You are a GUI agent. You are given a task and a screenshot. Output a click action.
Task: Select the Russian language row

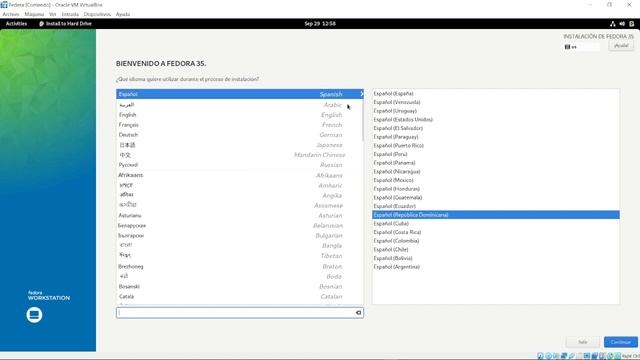point(240,165)
